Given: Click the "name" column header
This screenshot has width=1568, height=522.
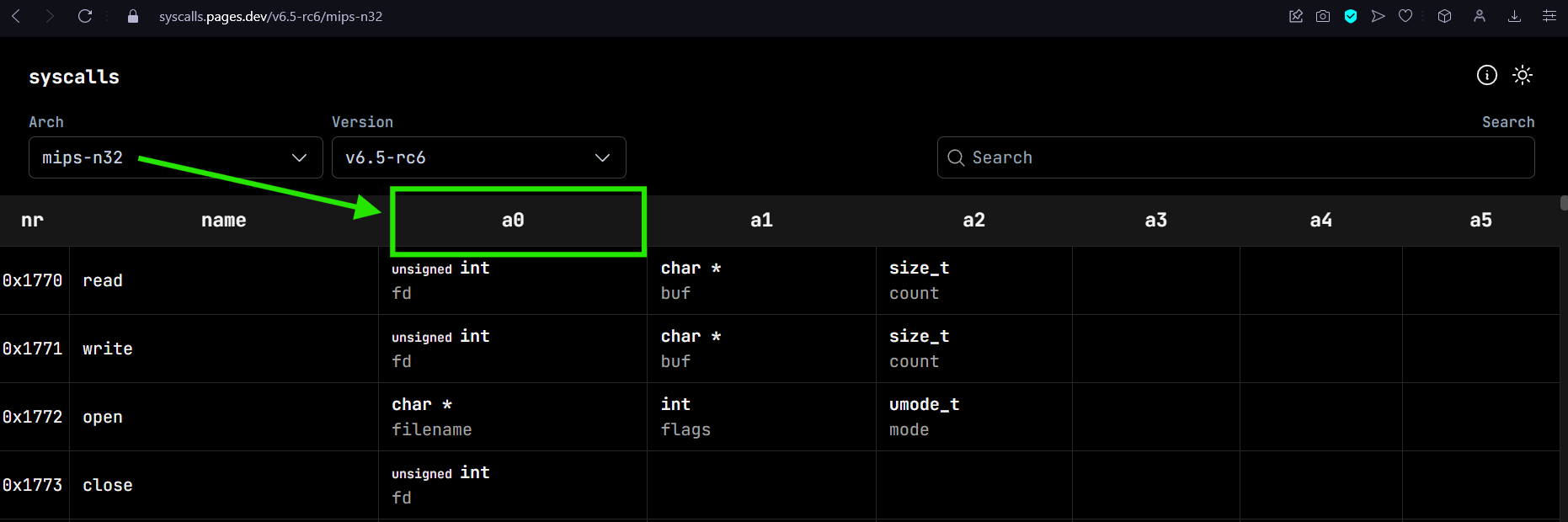Looking at the screenshot, I should tap(223, 221).
